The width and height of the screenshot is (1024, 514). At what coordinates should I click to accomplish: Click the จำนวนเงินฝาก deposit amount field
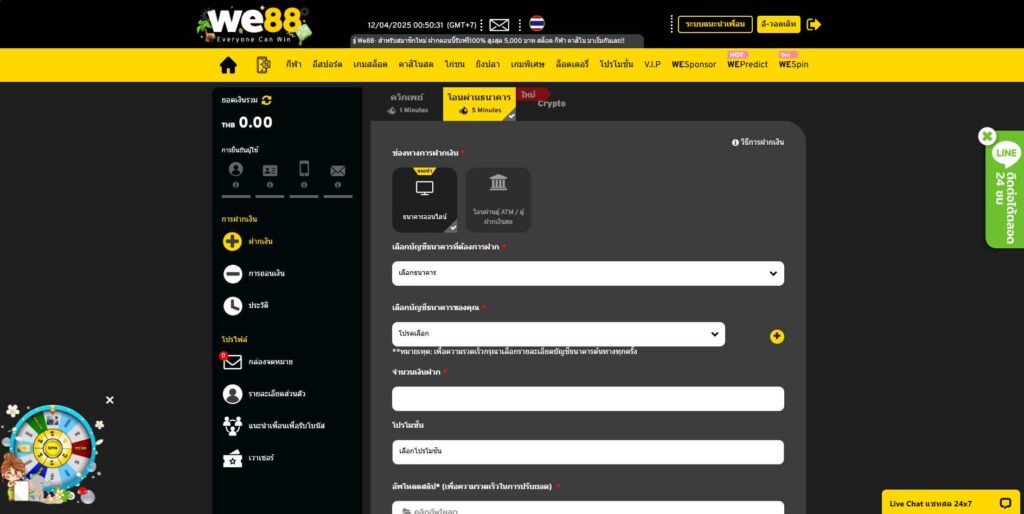point(588,398)
